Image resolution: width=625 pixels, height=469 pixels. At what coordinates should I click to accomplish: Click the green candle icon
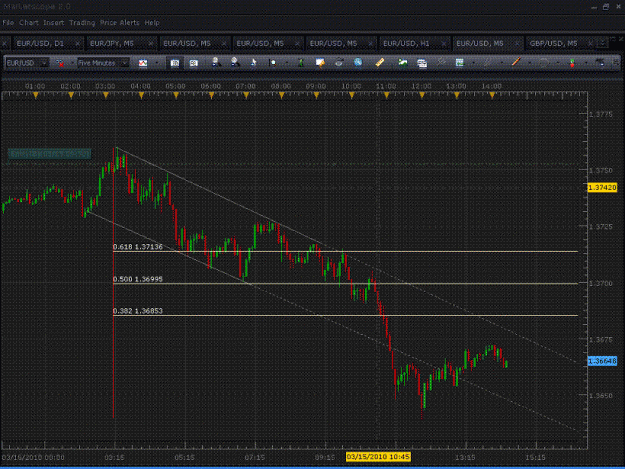click(301, 63)
